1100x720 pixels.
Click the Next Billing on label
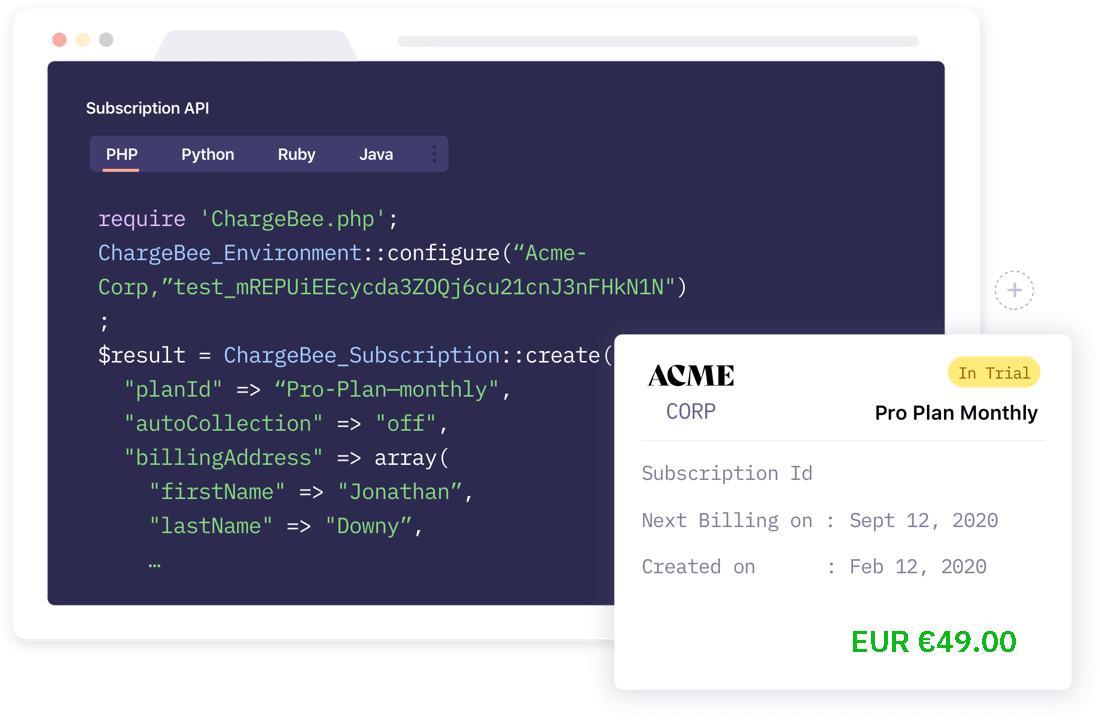pyautogui.click(x=727, y=520)
